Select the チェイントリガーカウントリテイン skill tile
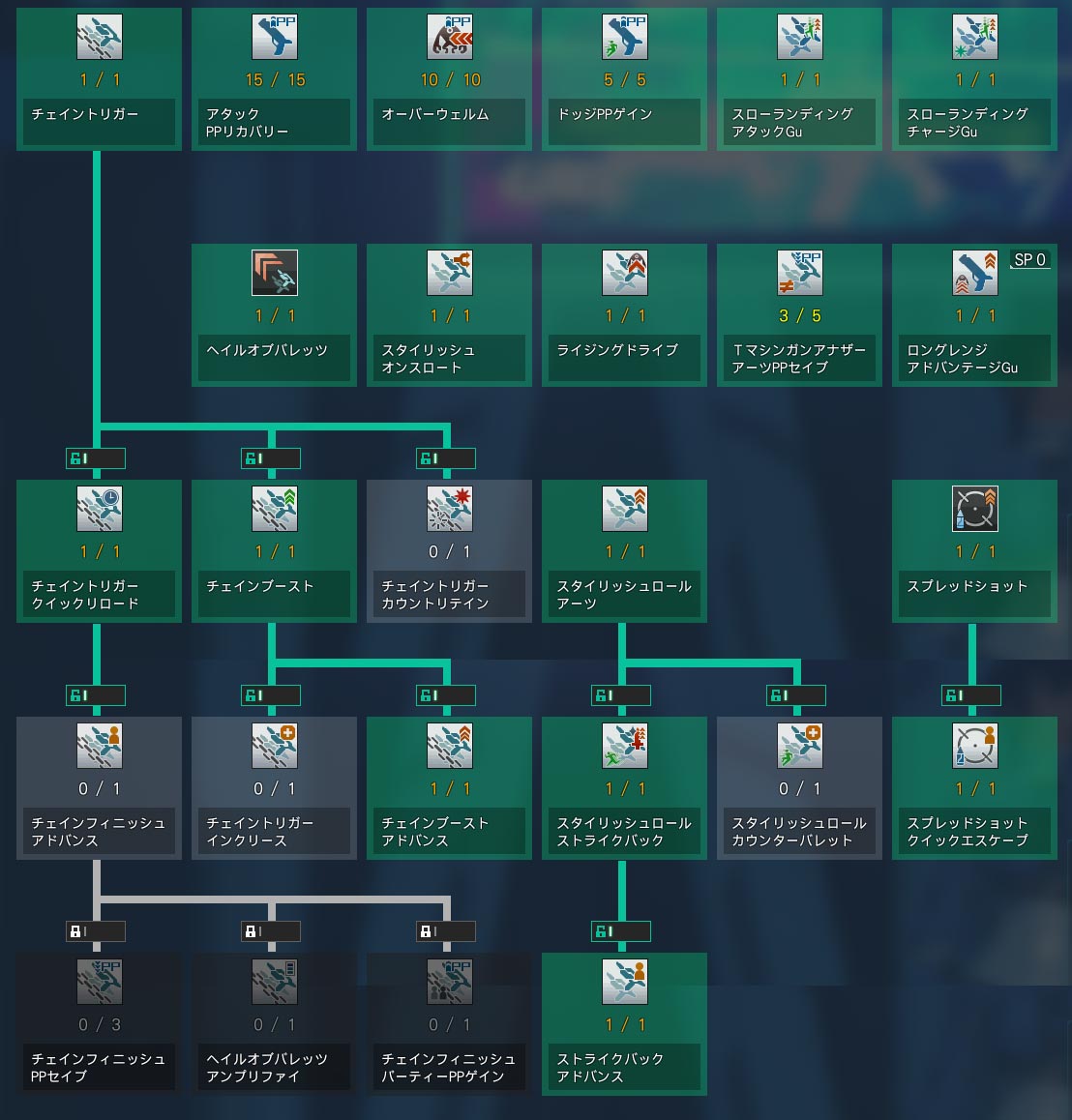1072x1120 pixels. (x=449, y=551)
